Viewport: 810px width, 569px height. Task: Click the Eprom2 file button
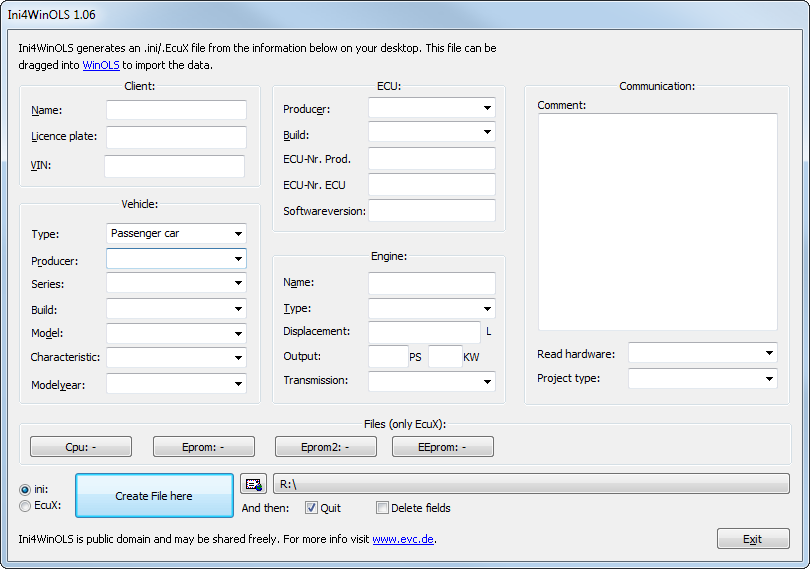(325, 447)
